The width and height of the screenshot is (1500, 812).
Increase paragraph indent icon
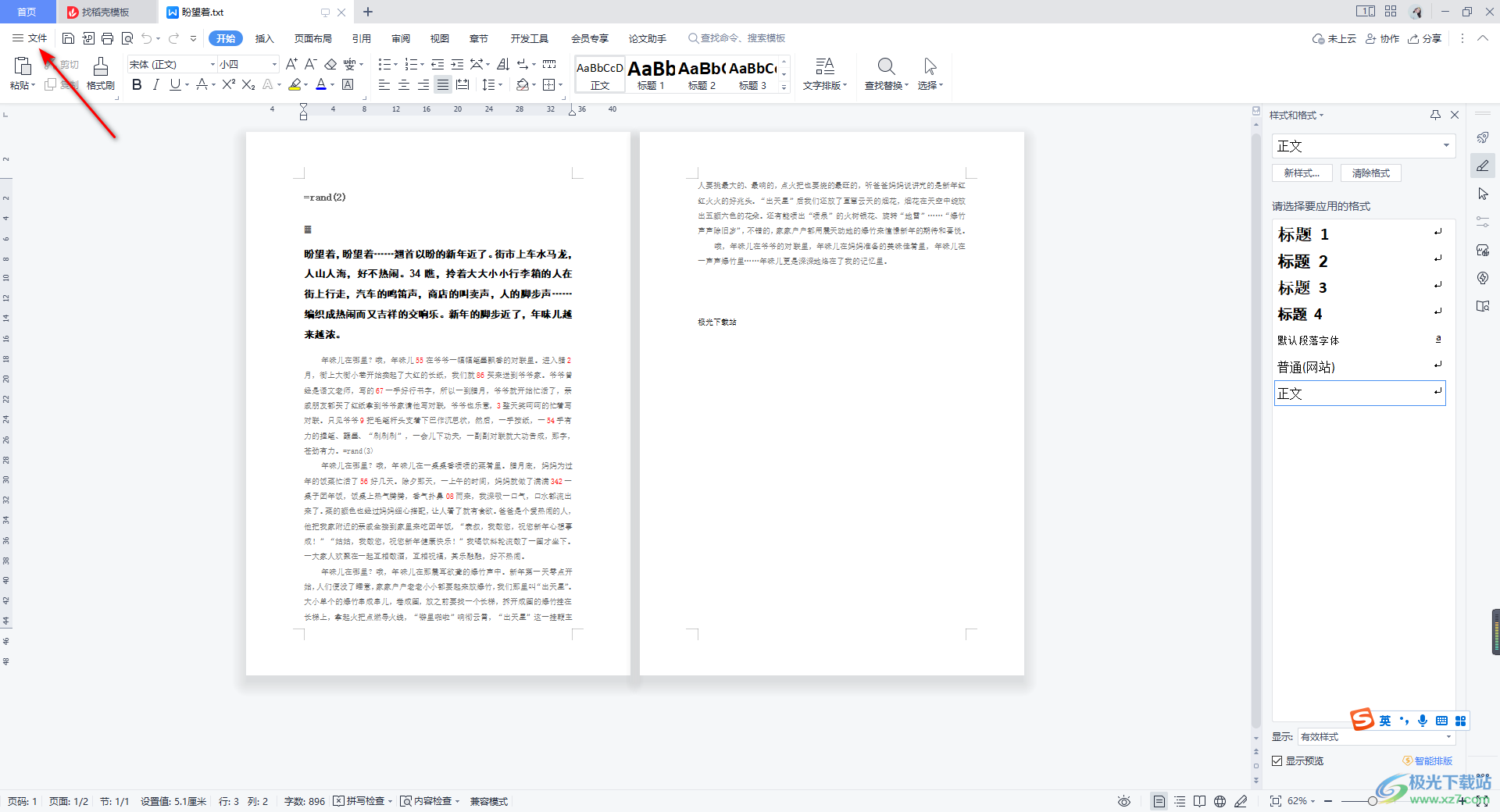[x=457, y=64]
